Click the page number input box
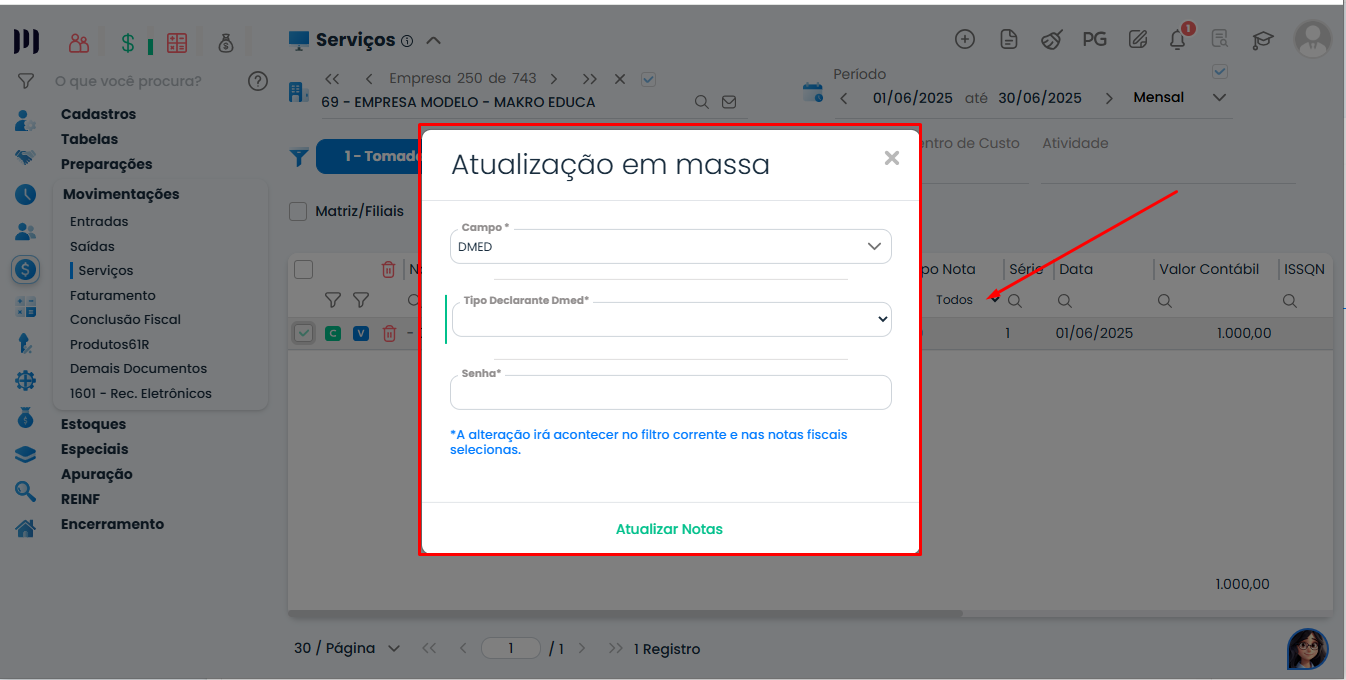Screen dimensions: 1346x680 [510, 648]
